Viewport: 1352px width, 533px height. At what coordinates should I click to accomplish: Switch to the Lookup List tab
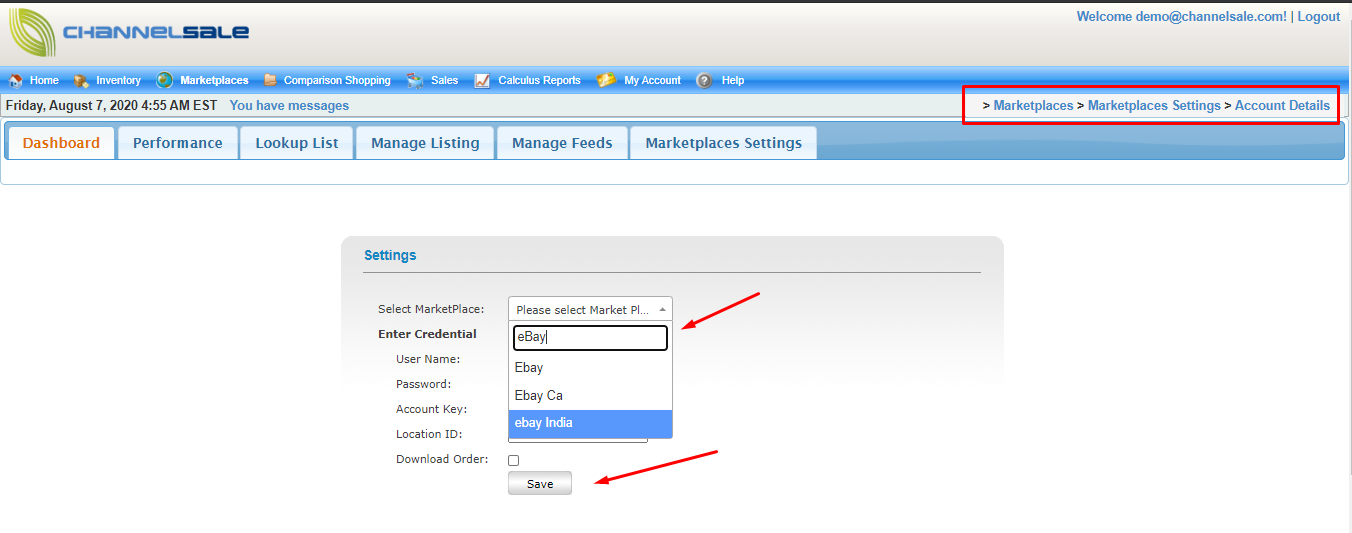(x=297, y=143)
